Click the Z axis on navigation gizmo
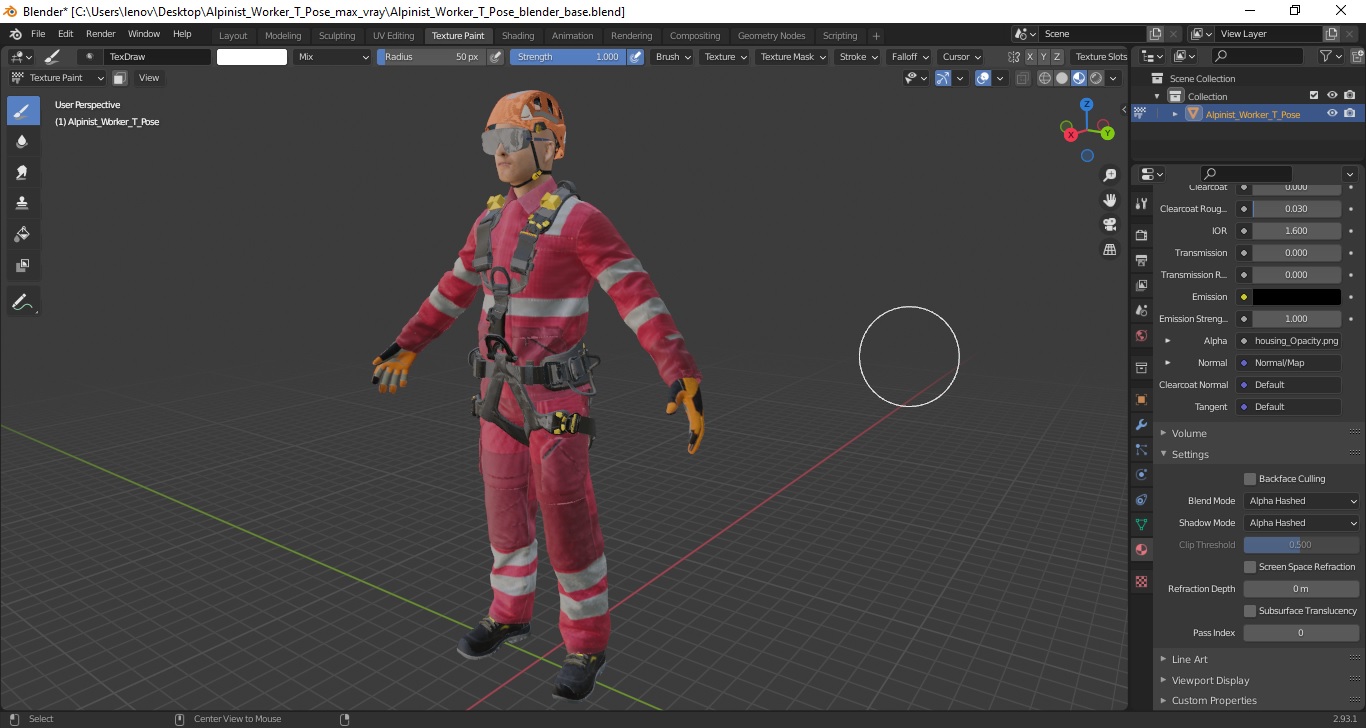This screenshot has height=728, width=1366. 1087,104
